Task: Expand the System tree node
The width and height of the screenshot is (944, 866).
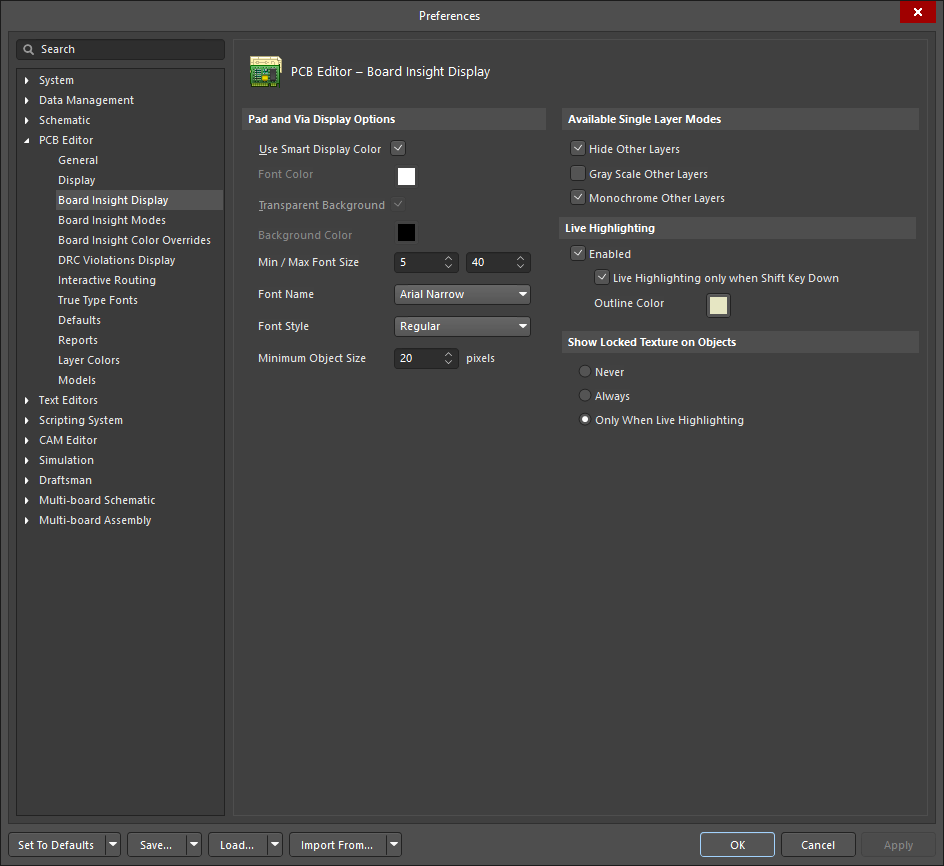Action: point(26,80)
